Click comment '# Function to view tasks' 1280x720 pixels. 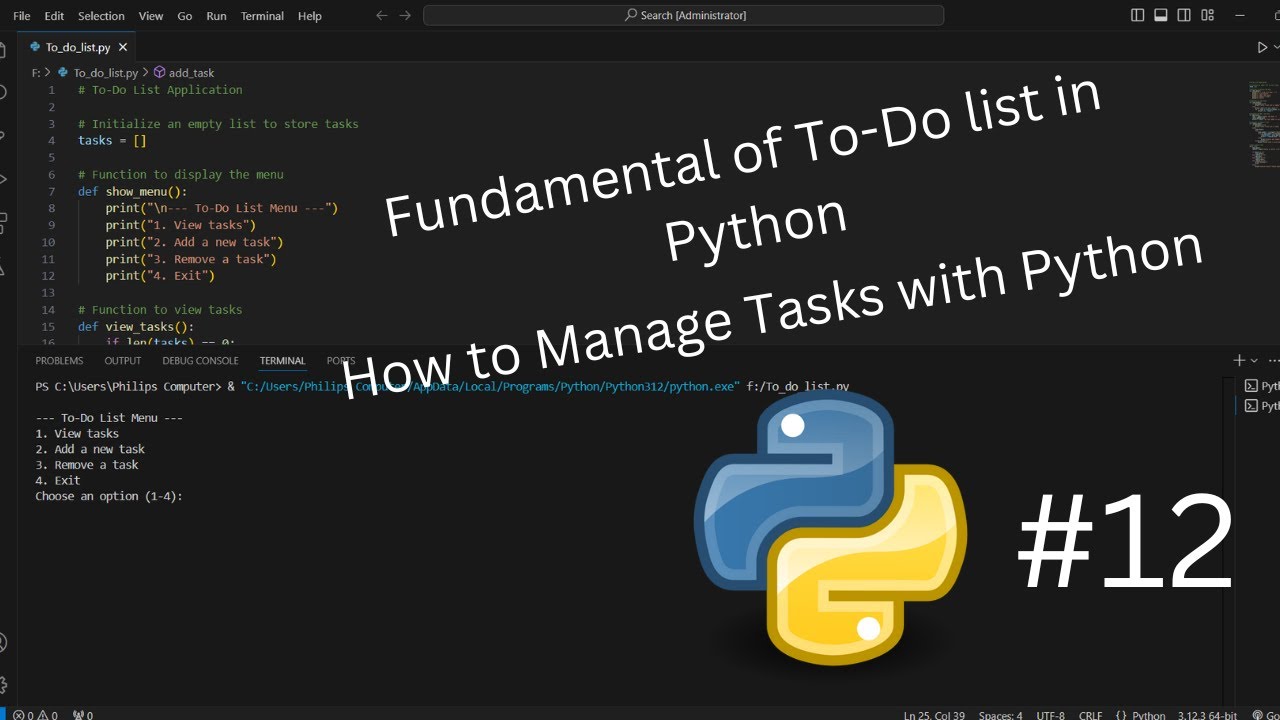(x=160, y=309)
